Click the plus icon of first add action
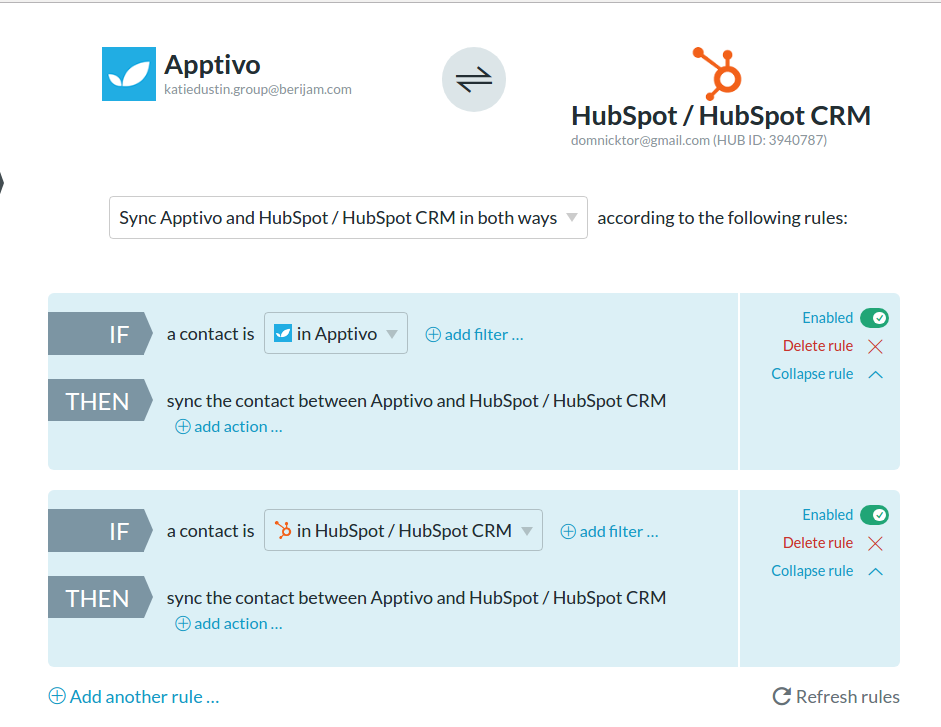941x727 pixels. [183, 426]
